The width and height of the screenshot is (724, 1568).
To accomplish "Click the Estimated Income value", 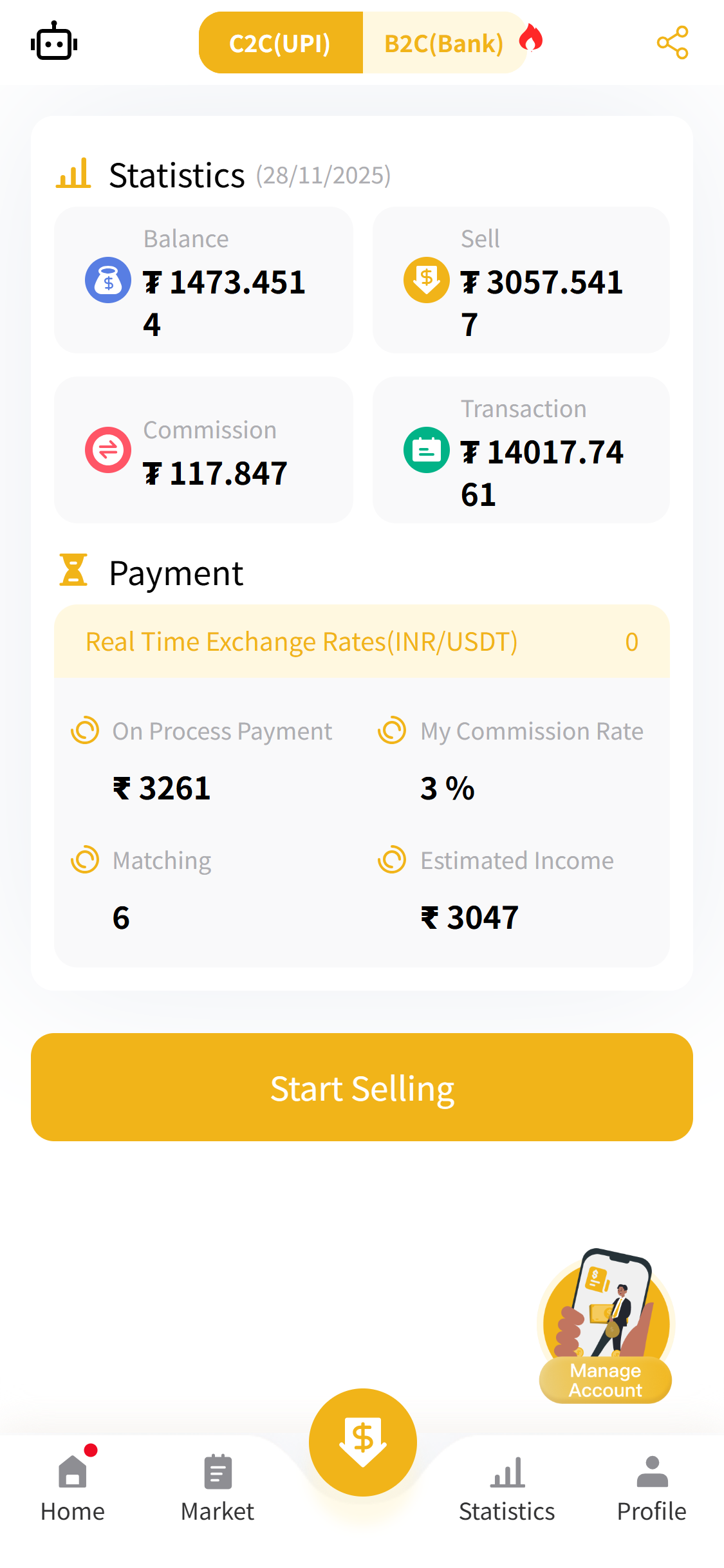I will click(x=470, y=917).
